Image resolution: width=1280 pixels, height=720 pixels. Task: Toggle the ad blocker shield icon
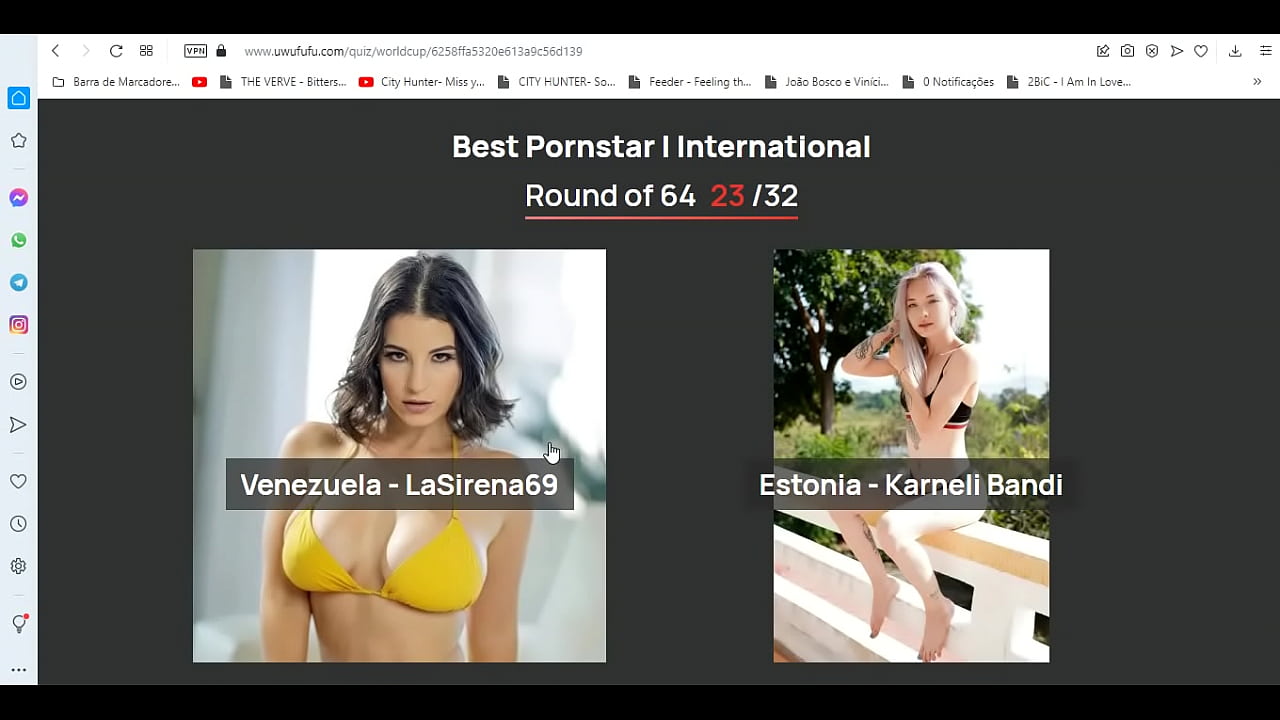point(1152,51)
